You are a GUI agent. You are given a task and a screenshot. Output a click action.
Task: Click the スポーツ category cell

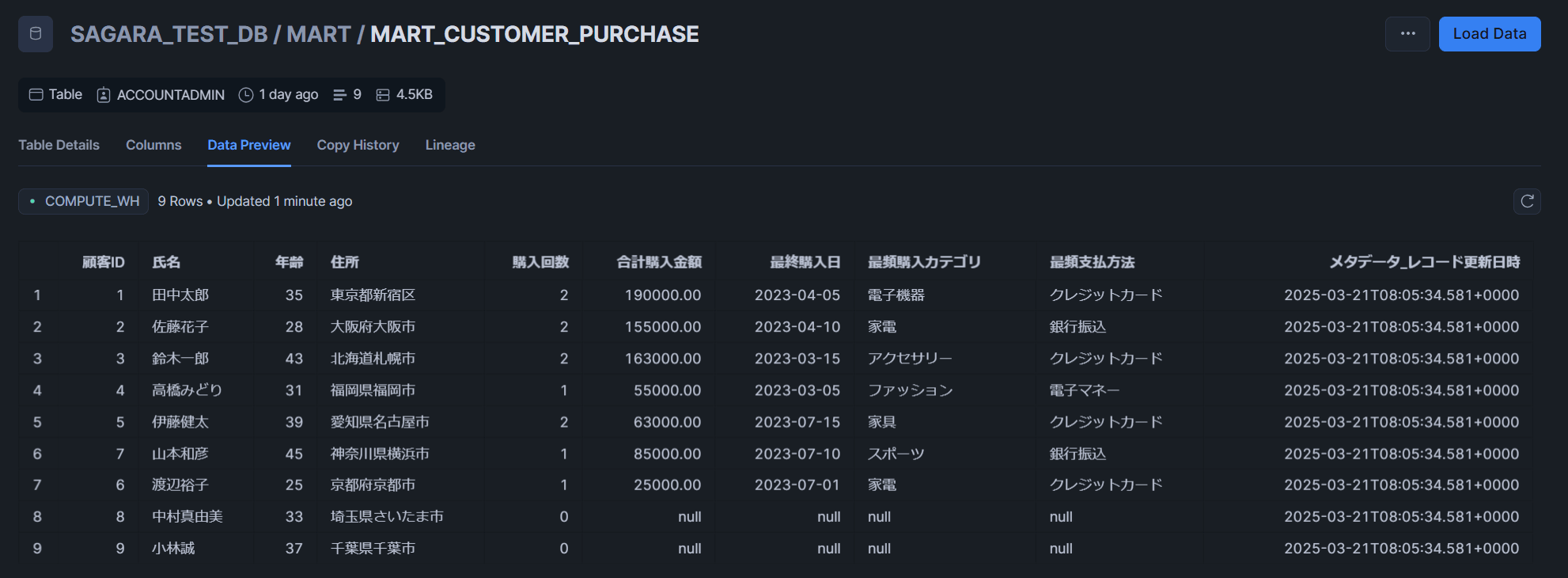896,453
